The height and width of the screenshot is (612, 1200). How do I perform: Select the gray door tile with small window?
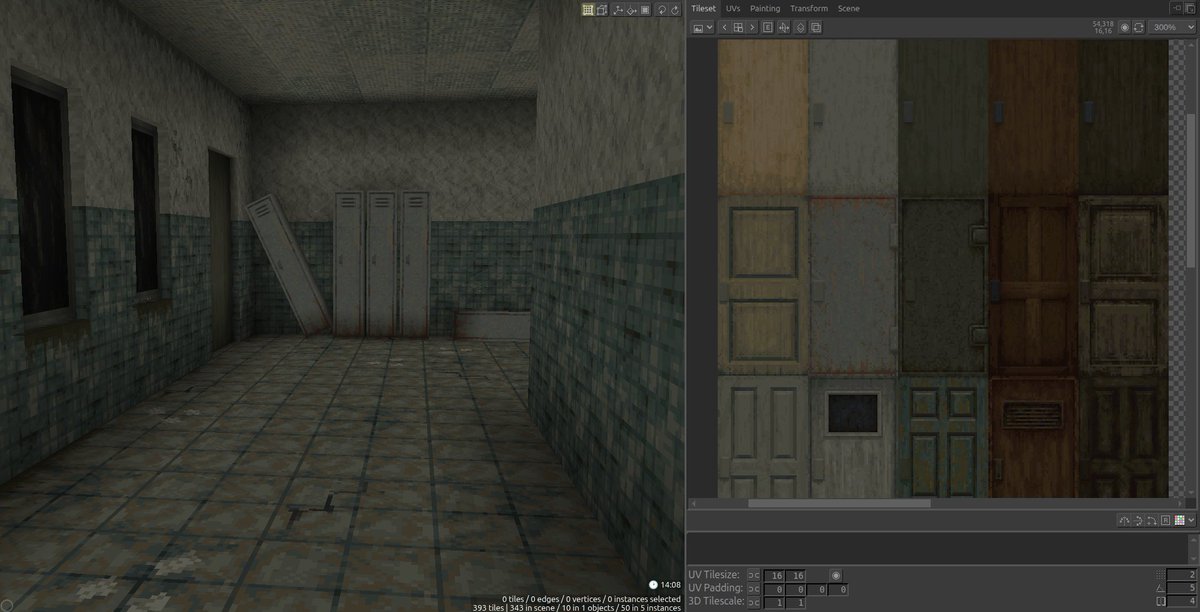pyautogui.click(x=853, y=436)
